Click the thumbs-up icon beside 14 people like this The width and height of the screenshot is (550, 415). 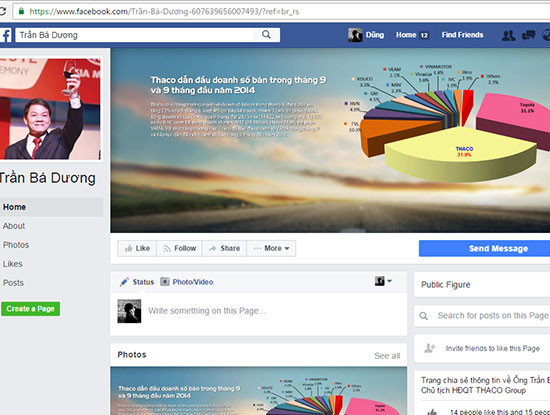[432, 412]
